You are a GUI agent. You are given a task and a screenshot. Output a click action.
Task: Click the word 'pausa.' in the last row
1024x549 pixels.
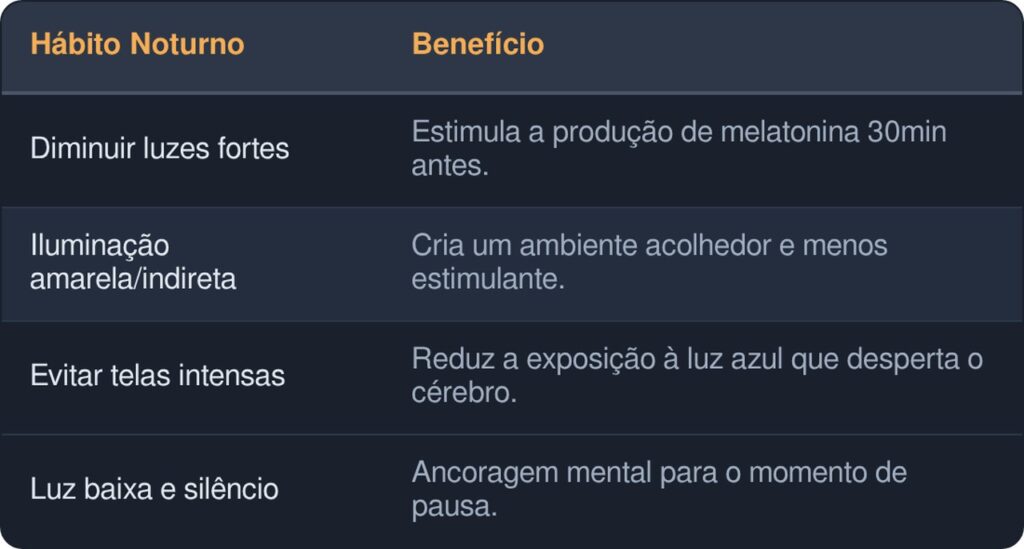(x=454, y=506)
